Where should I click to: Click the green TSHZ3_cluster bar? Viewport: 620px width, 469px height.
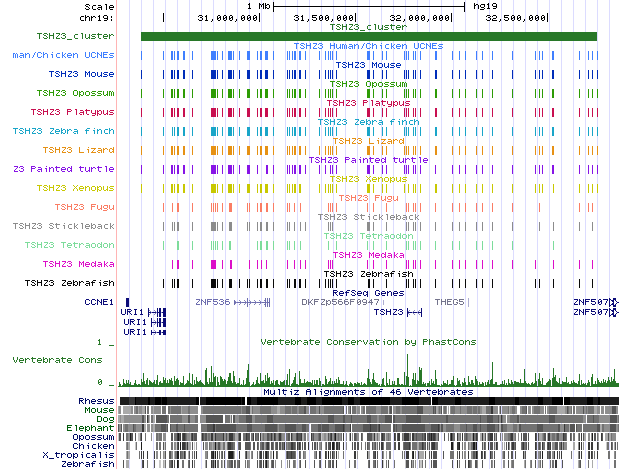coord(368,36)
